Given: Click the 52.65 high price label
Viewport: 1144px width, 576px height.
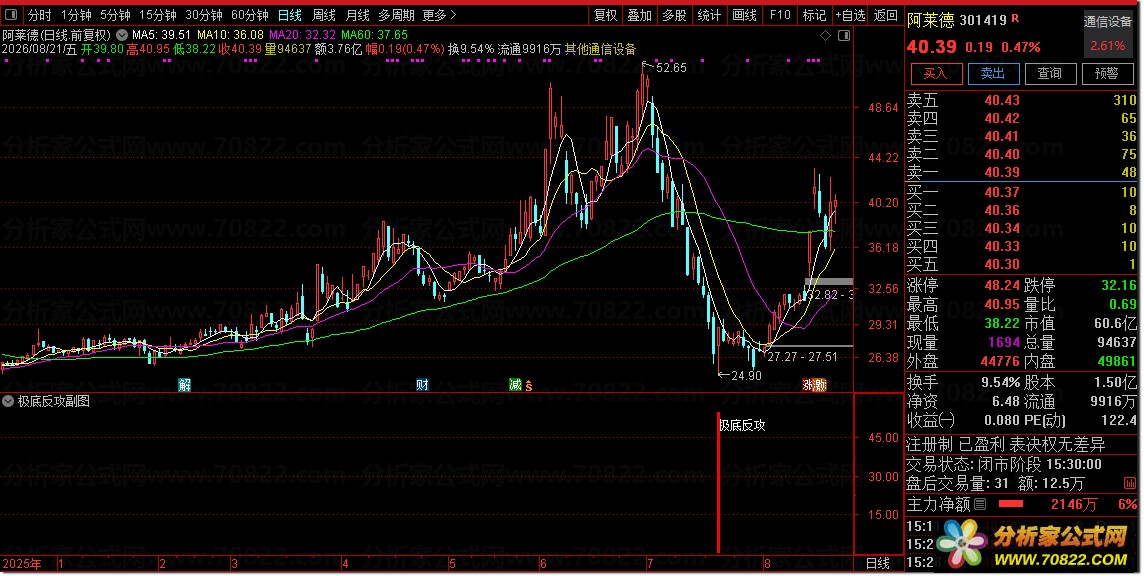Looking at the screenshot, I should pyautogui.click(x=671, y=68).
